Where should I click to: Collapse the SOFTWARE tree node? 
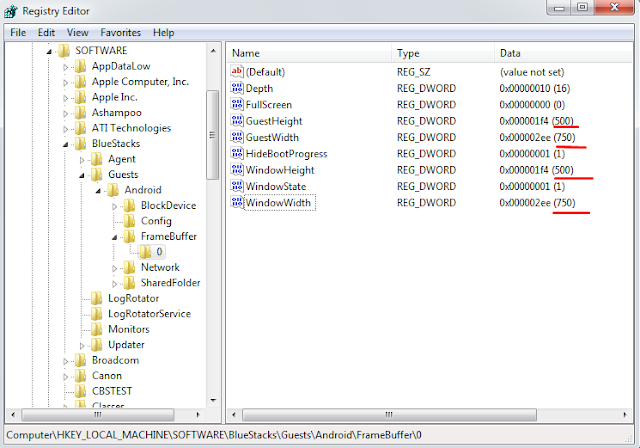tap(49, 51)
